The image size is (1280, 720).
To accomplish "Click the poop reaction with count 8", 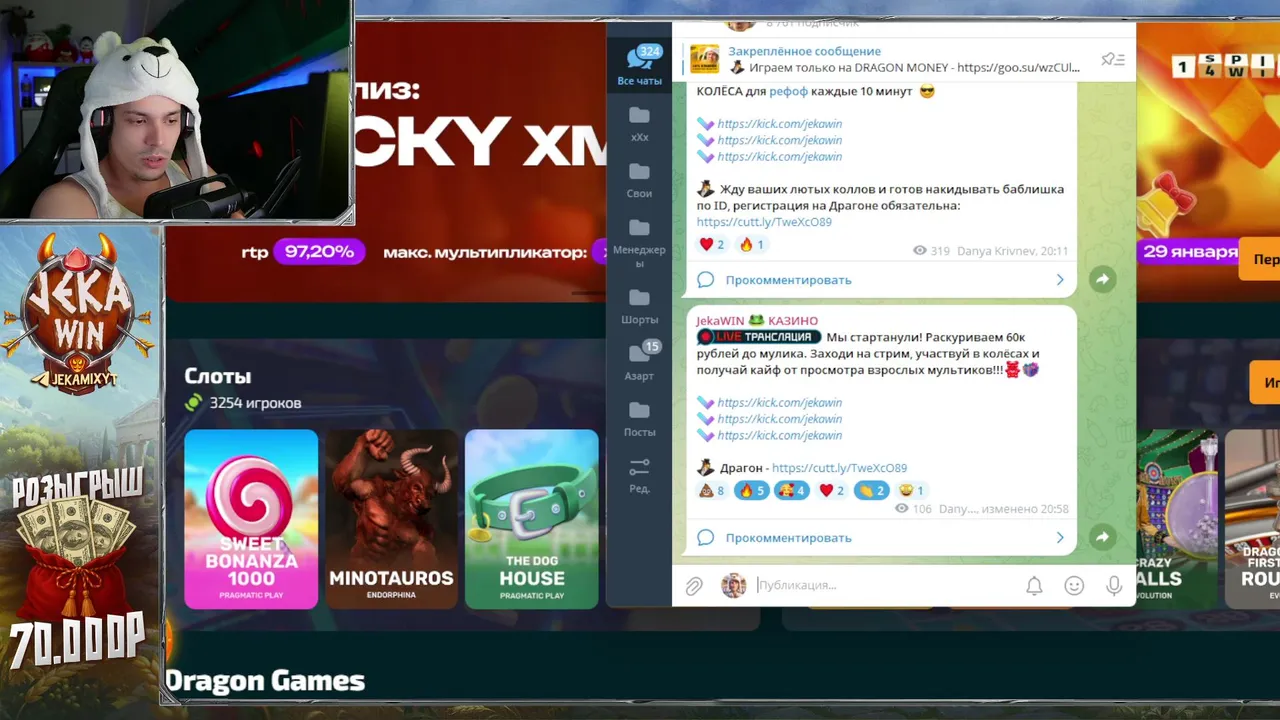I will [711, 490].
